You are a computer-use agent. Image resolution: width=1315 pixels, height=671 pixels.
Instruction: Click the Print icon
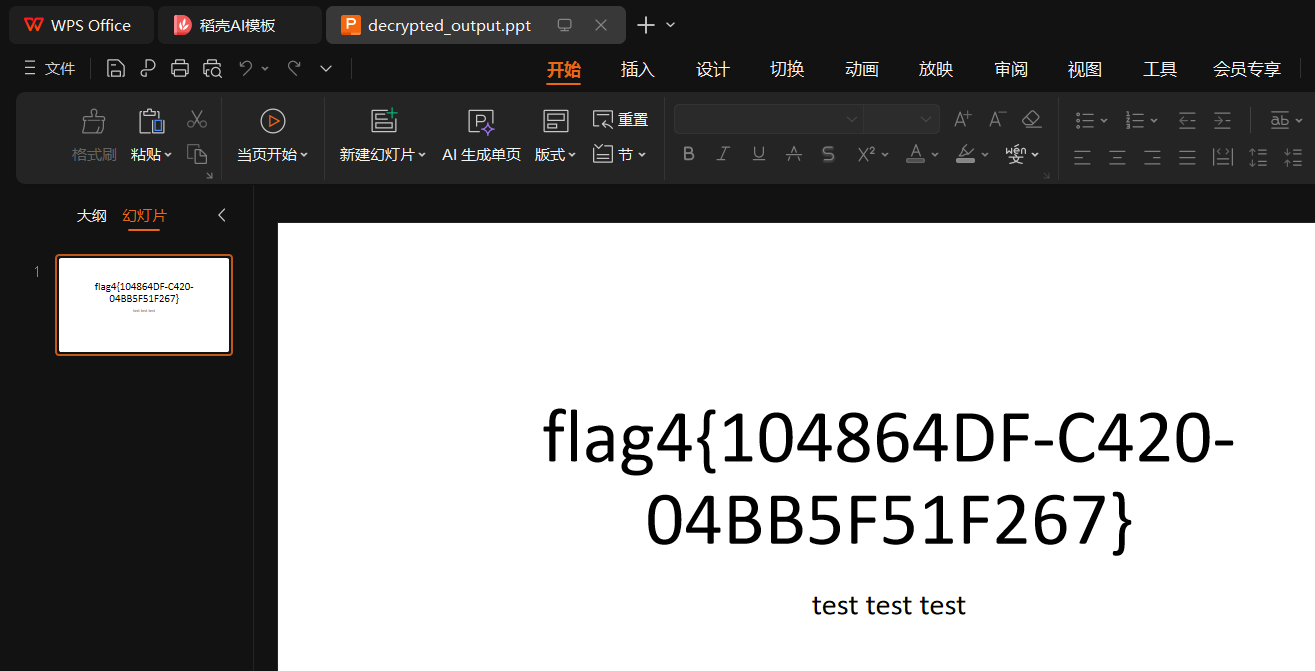click(x=180, y=68)
